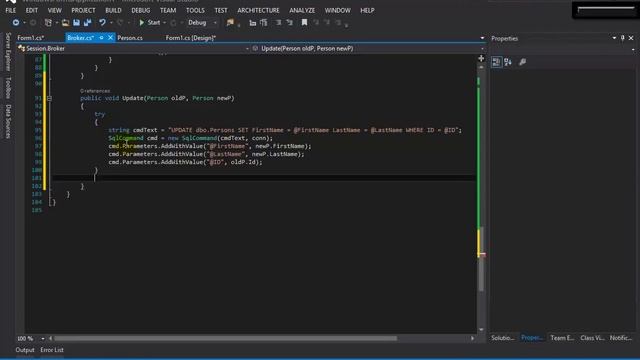Open the ANALYZE menu

[302, 10]
